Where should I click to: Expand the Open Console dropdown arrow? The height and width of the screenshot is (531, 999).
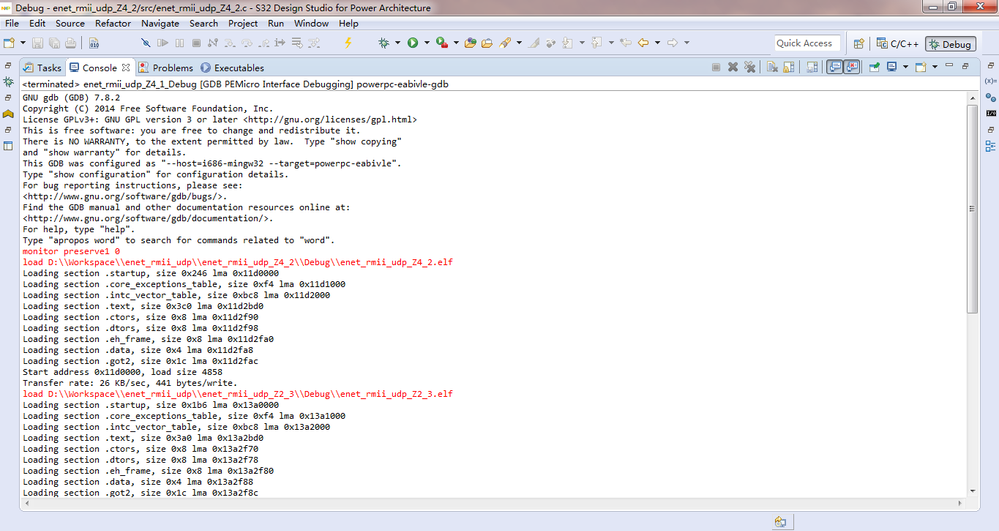coord(935,67)
